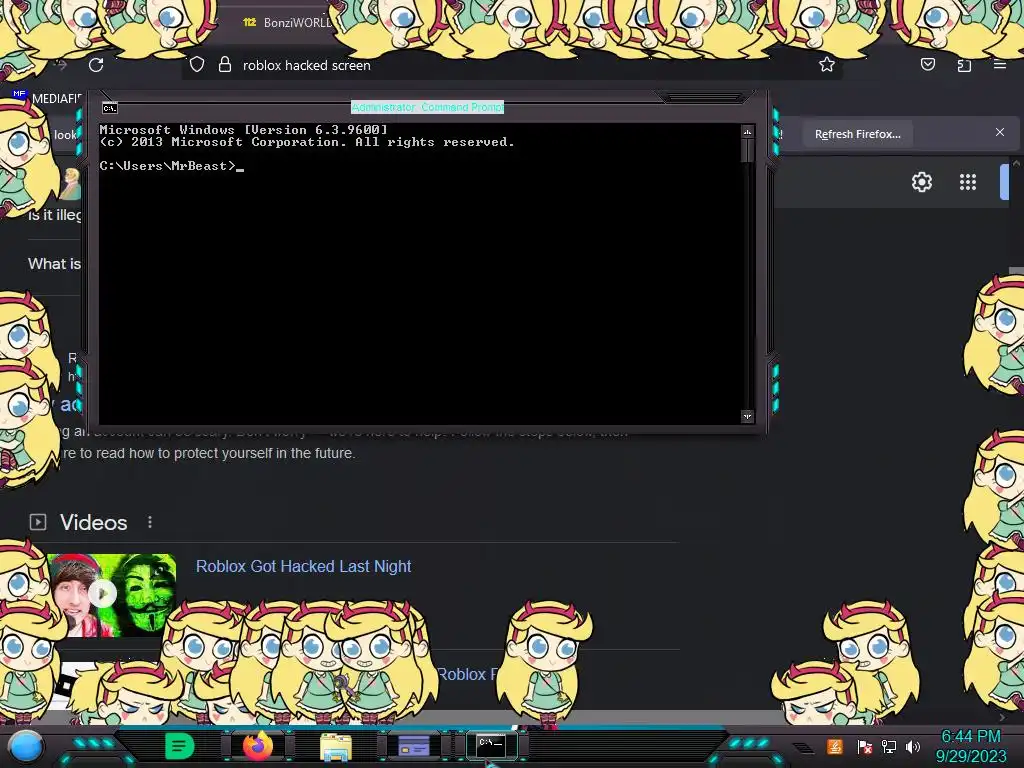The image size is (1024, 768).
Task: Open the Videos section options menu
Action: tap(150, 522)
